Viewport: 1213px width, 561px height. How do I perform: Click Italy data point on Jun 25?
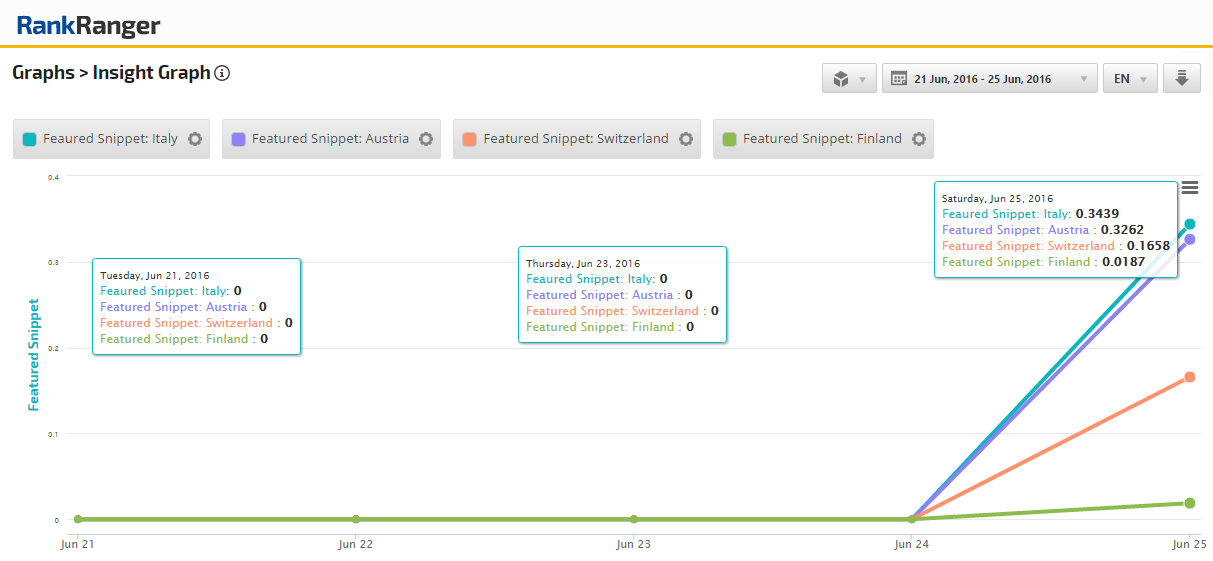pyautogui.click(x=1189, y=224)
